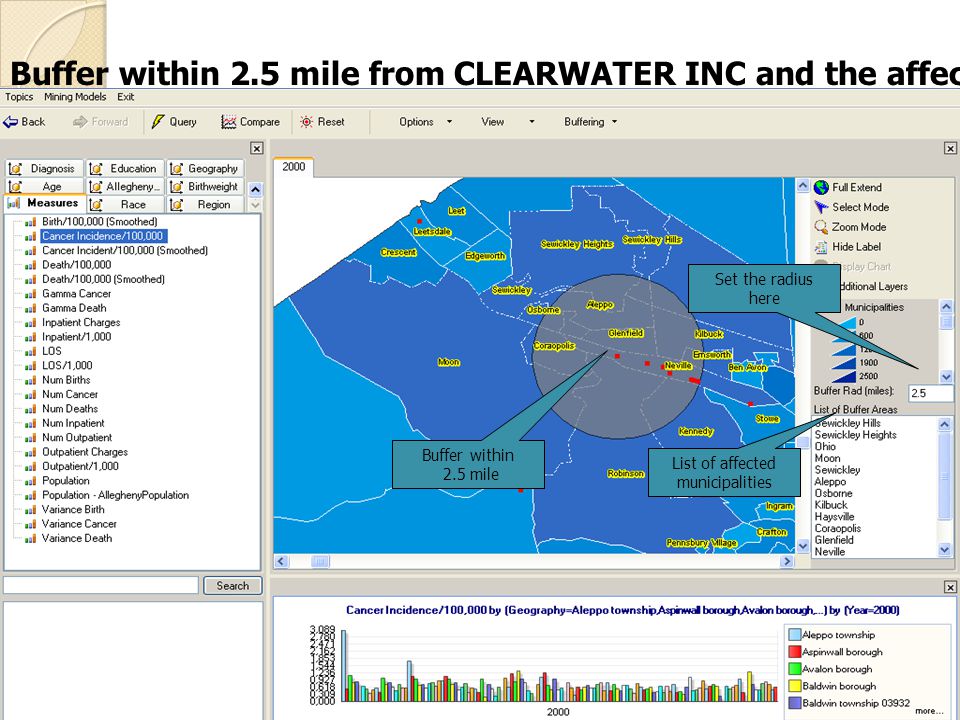Click the Geography dimension tab icon

click(176, 168)
